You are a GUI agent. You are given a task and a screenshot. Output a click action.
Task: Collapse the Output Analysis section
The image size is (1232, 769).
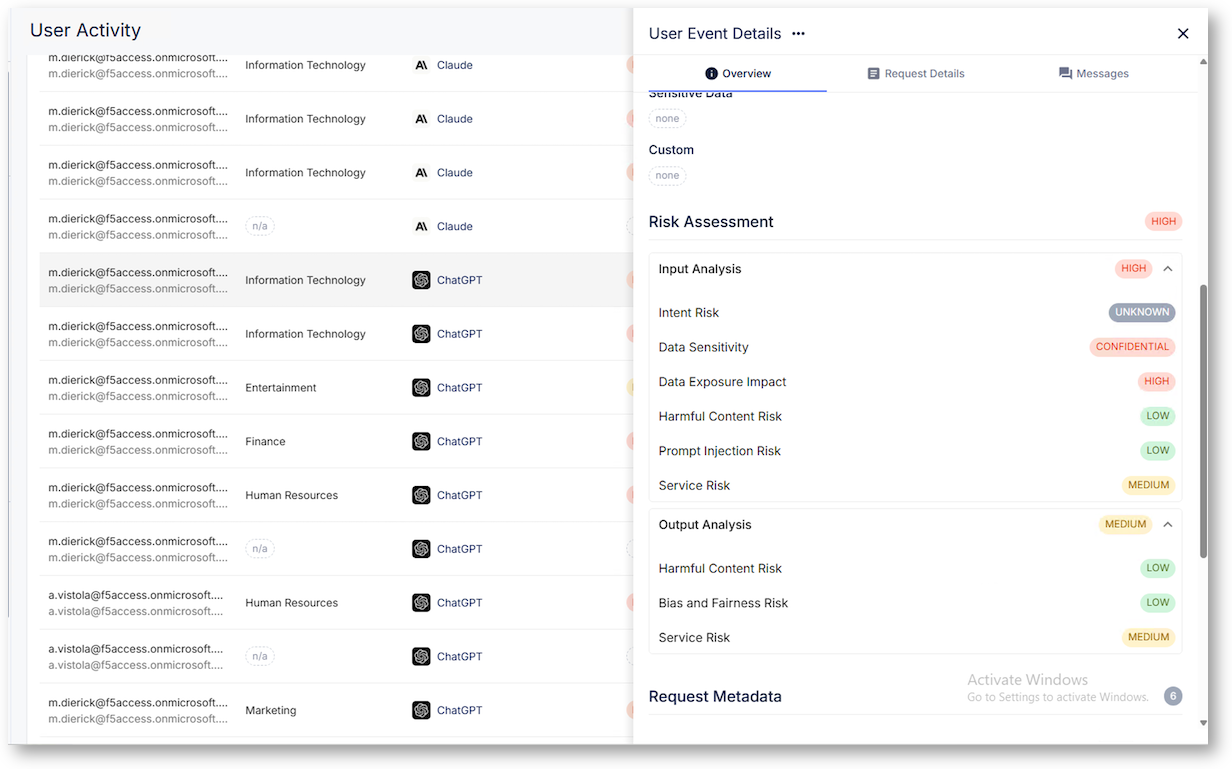1167,525
